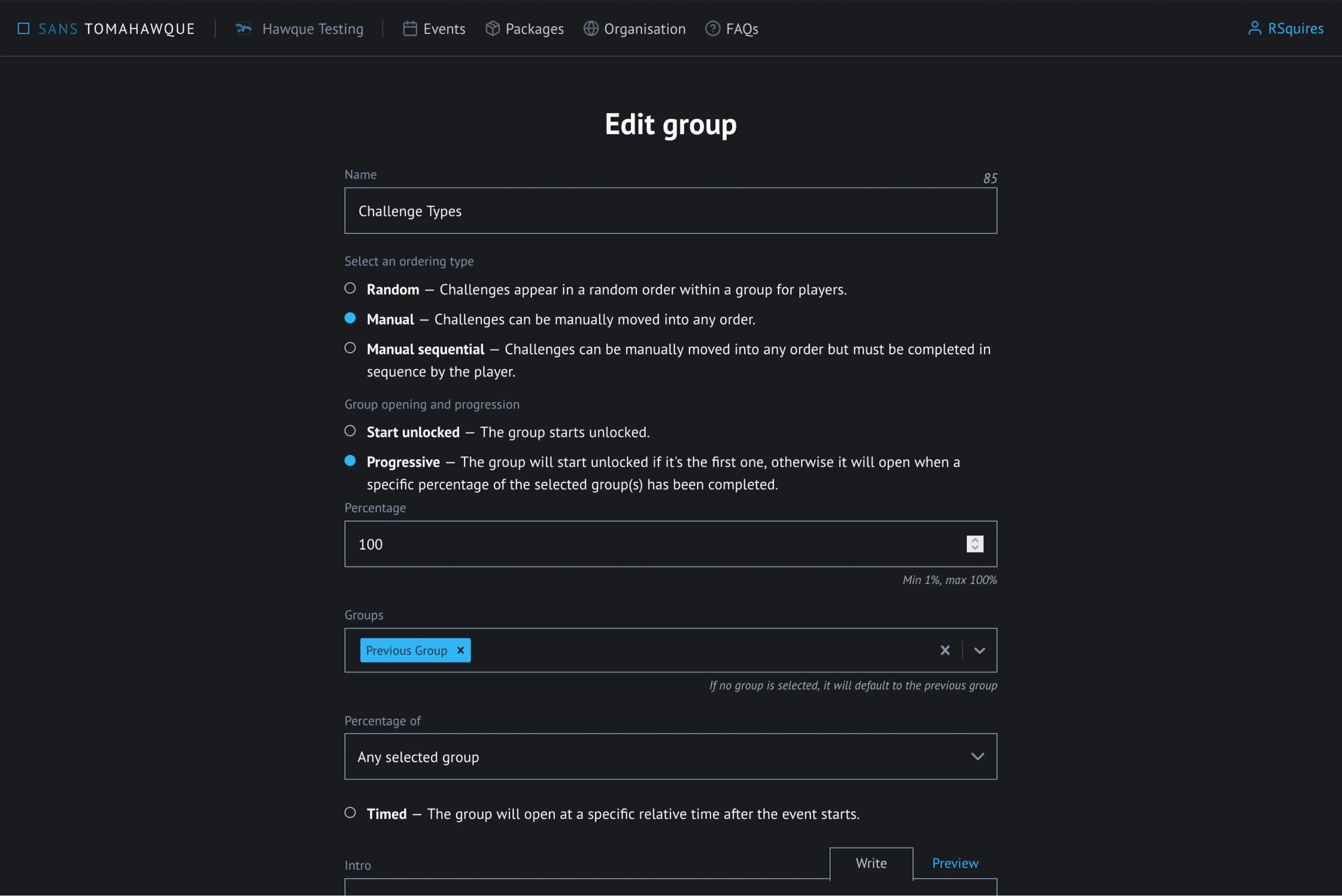Click the RSquires user profile icon
This screenshot has height=896, width=1342.
coord(1256,27)
